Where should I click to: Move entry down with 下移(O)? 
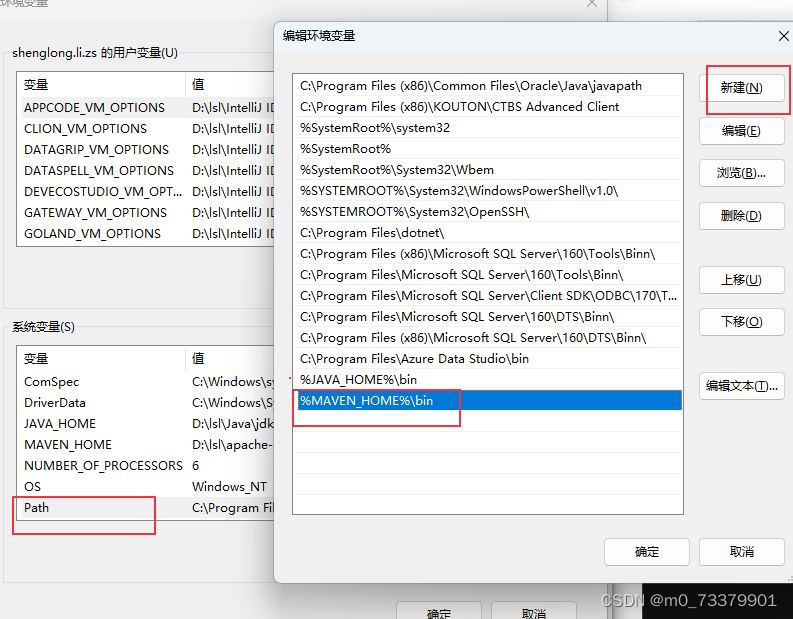click(741, 322)
